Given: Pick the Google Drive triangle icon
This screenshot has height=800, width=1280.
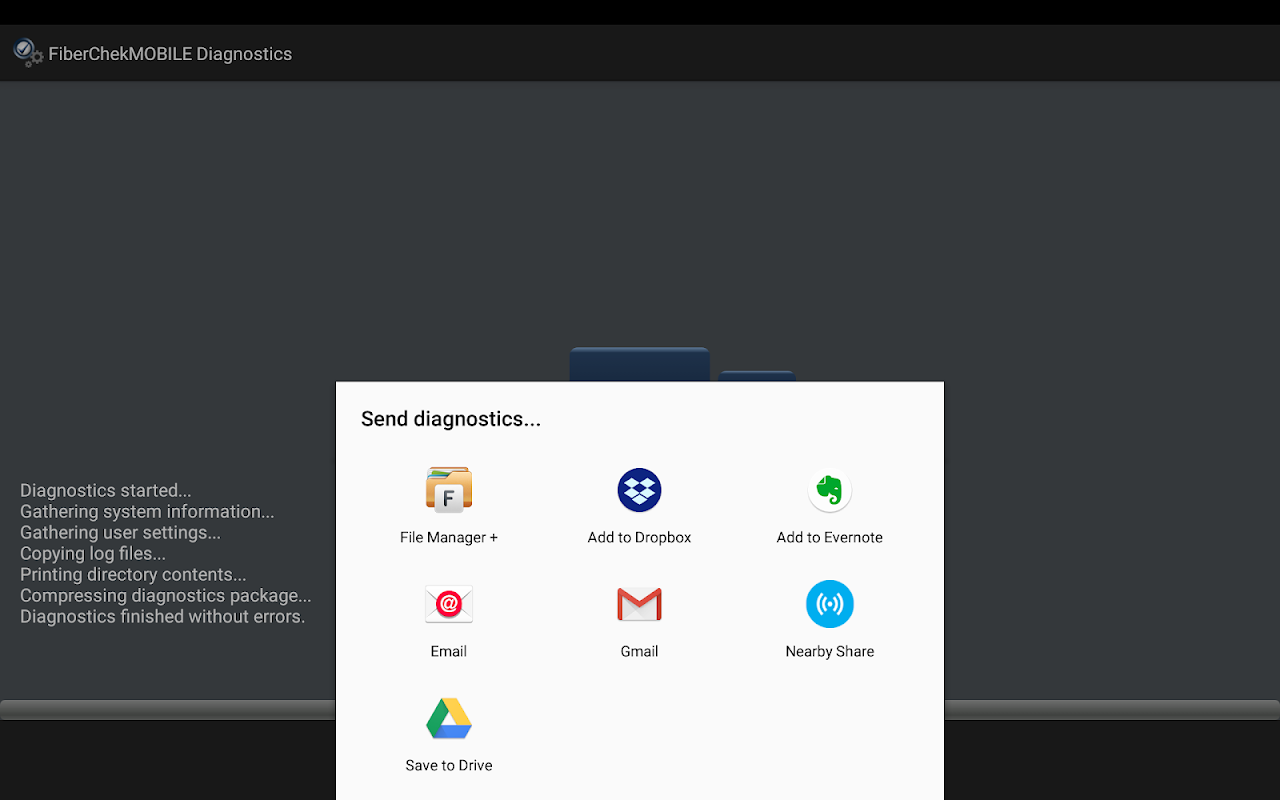Looking at the screenshot, I should coord(449,718).
